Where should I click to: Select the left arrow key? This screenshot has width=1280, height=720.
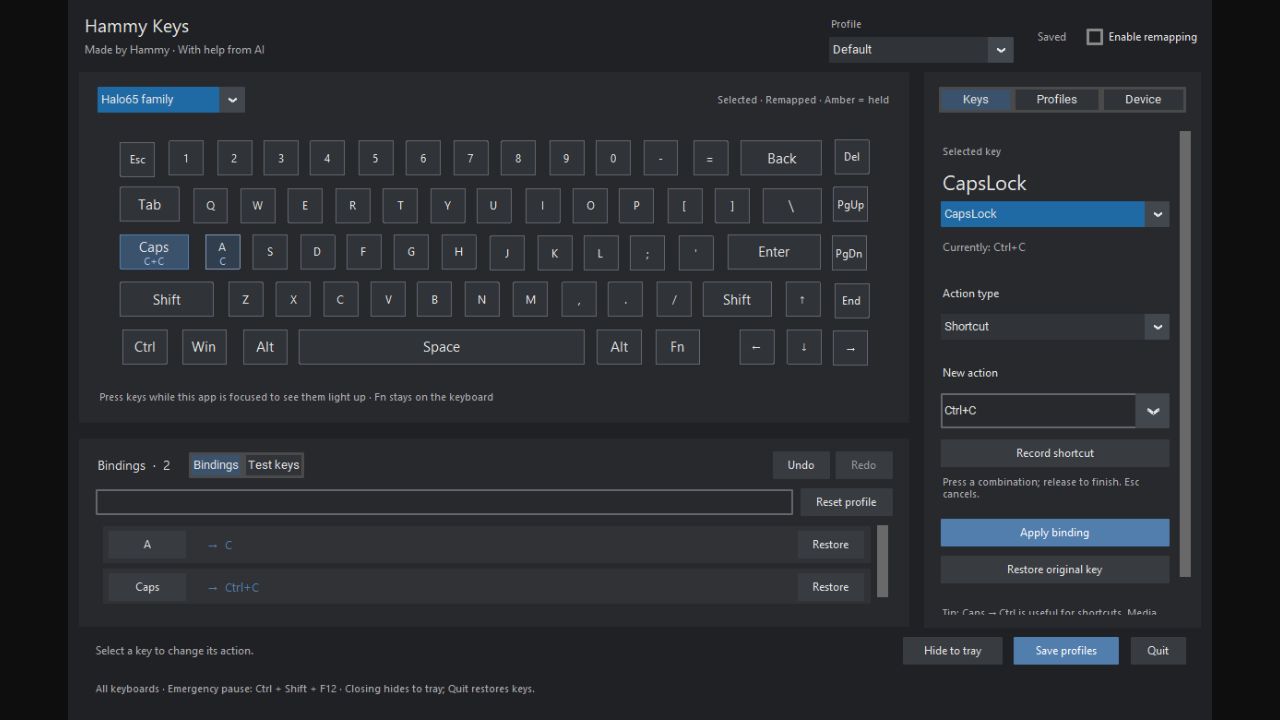point(756,347)
